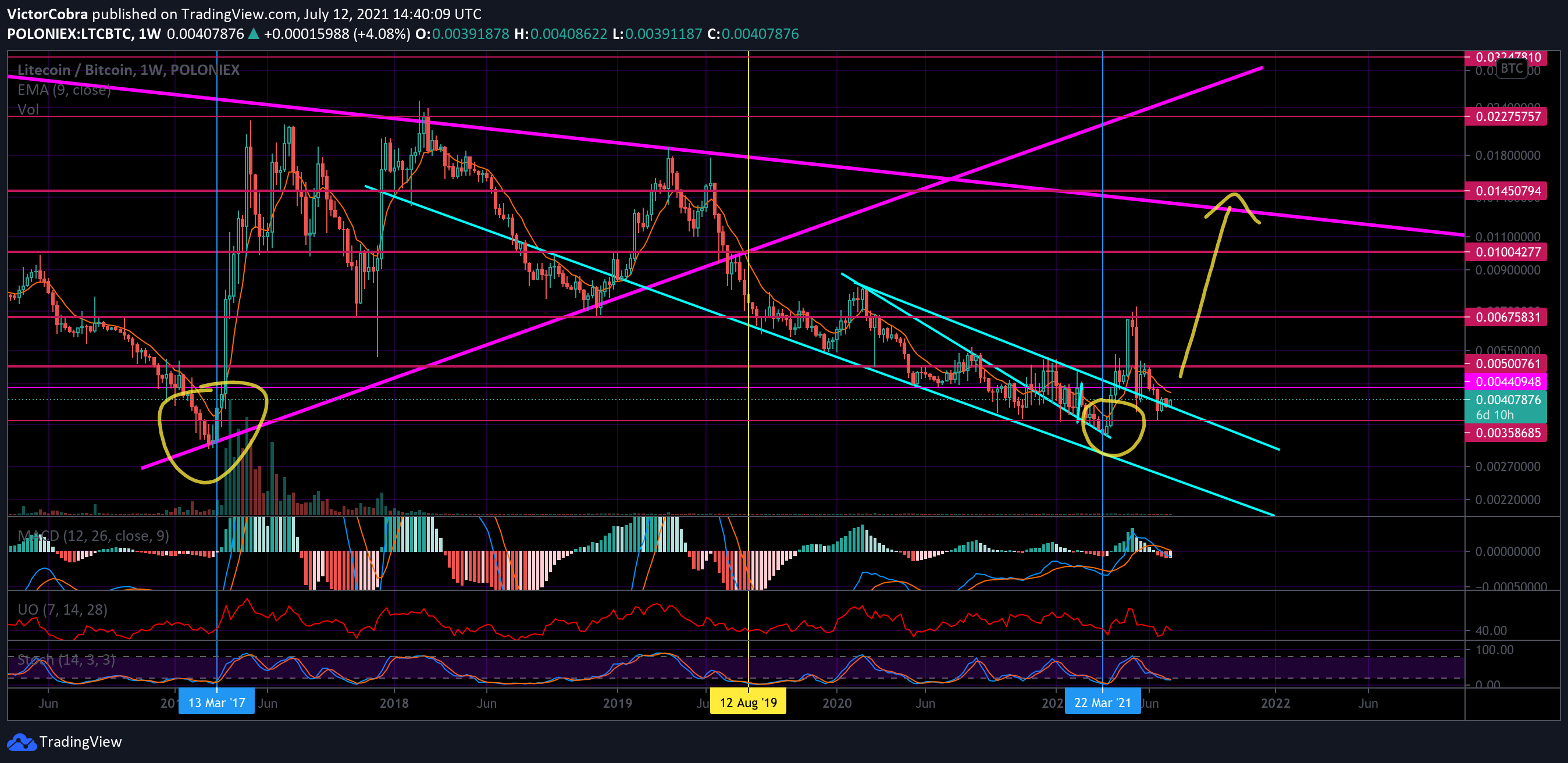Click the 0.01450794 price level label
The height and width of the screenshot is (763, 1568).
tap(1506, 191)
